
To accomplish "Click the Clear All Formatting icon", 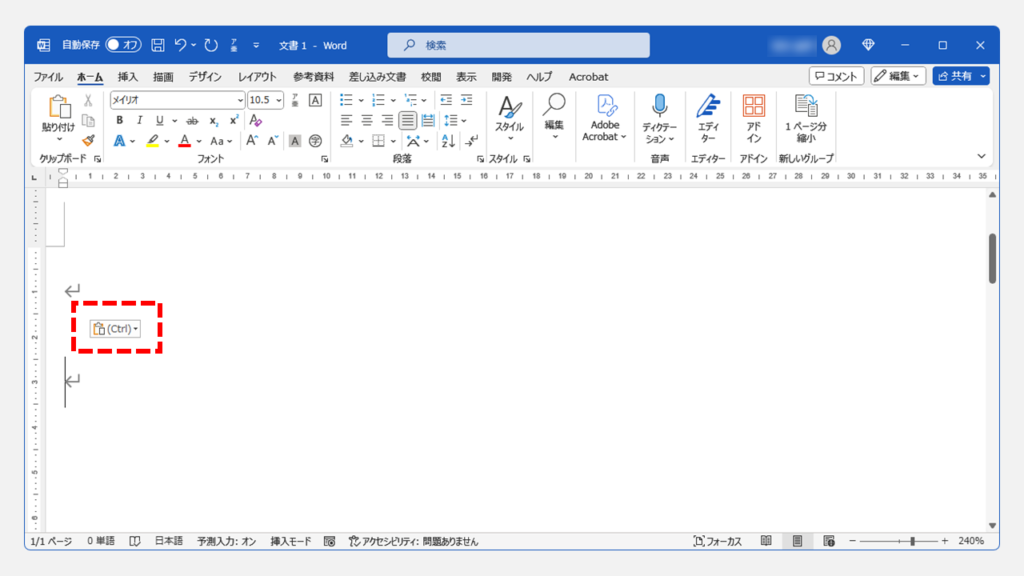I will (x=255, y=121).
